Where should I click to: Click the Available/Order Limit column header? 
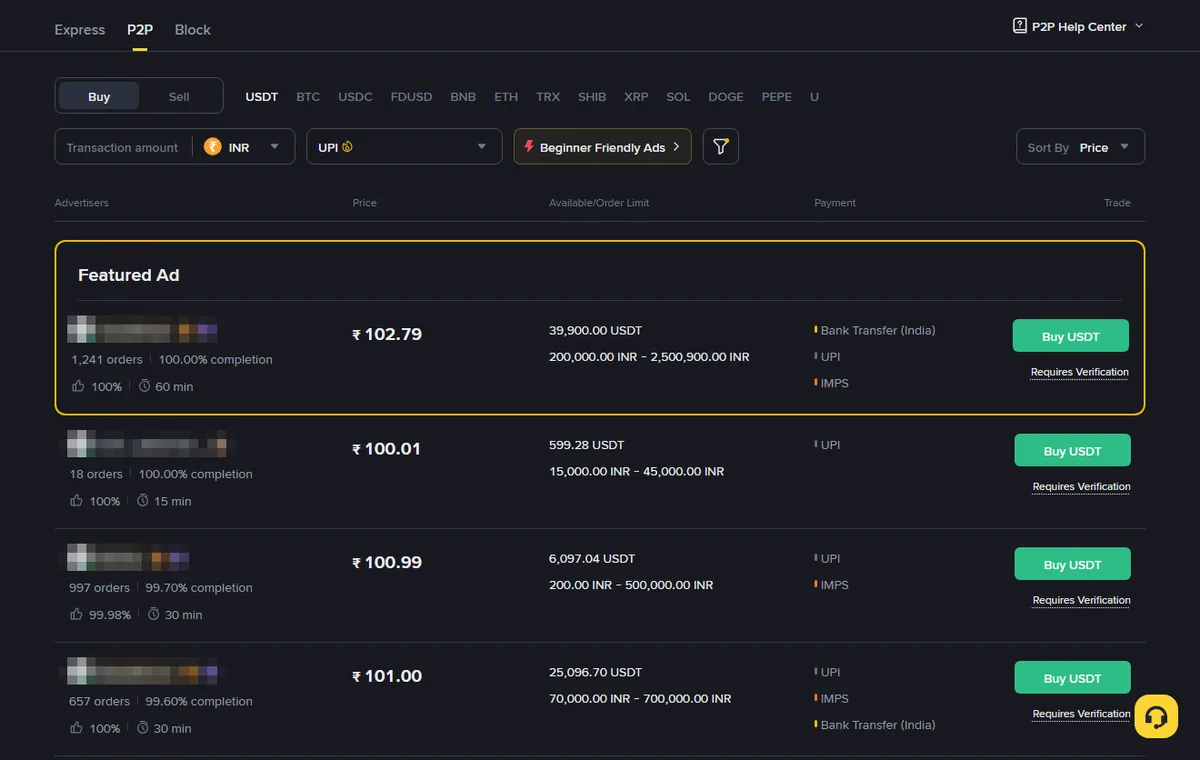(599, 203)
